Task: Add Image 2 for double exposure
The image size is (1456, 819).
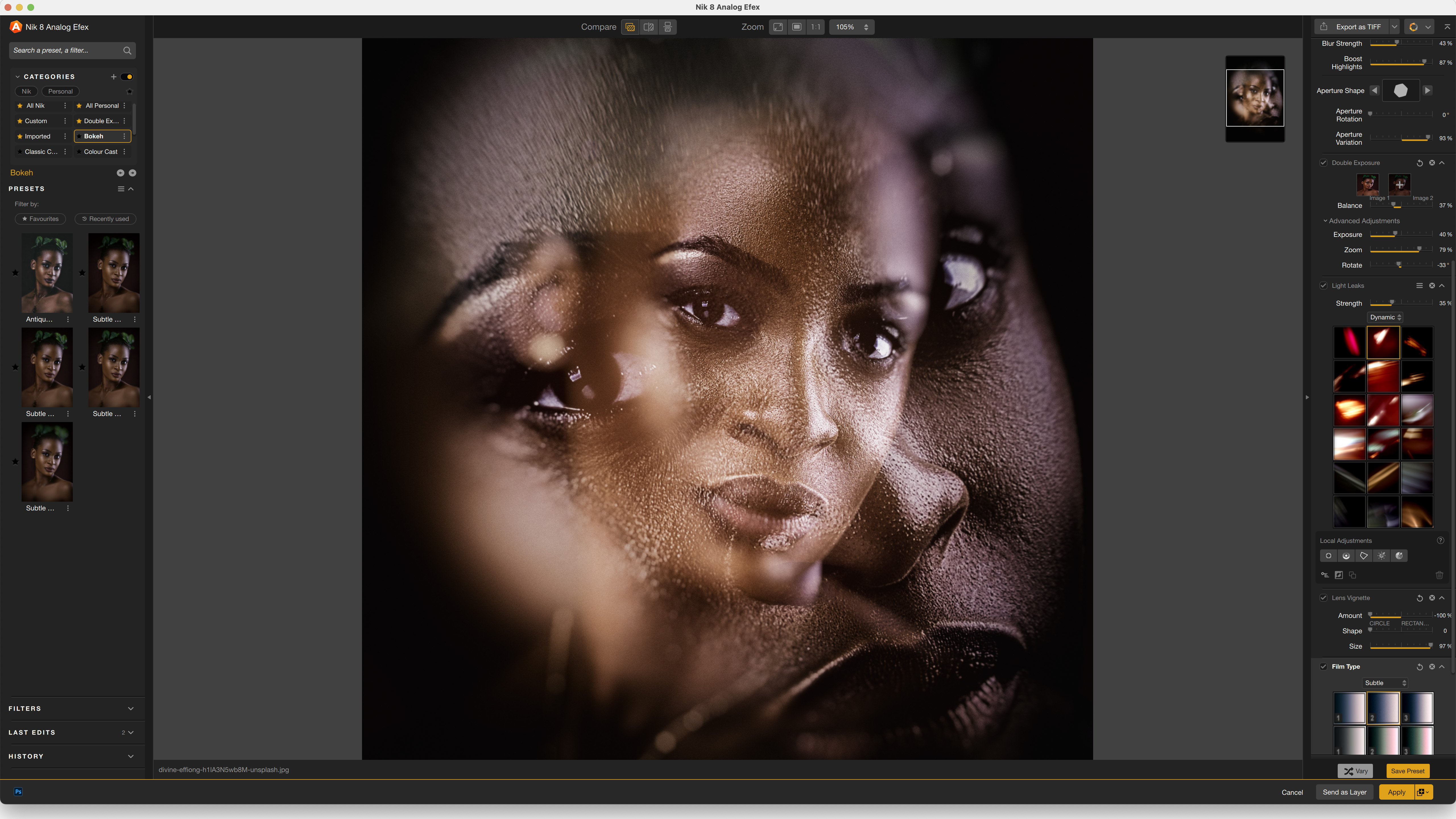Action: tap(1399, 184)
